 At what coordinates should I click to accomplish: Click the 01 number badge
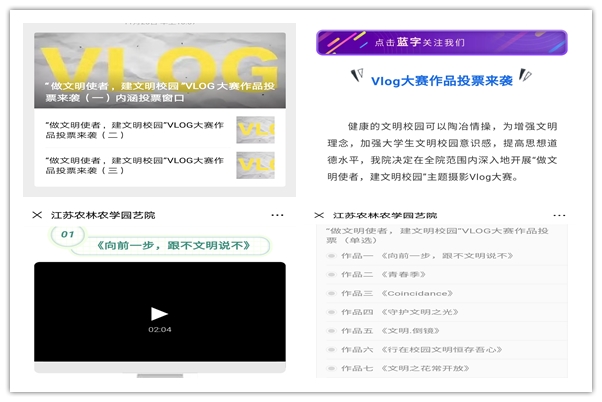pyautogui.click(x=68, y=234)
